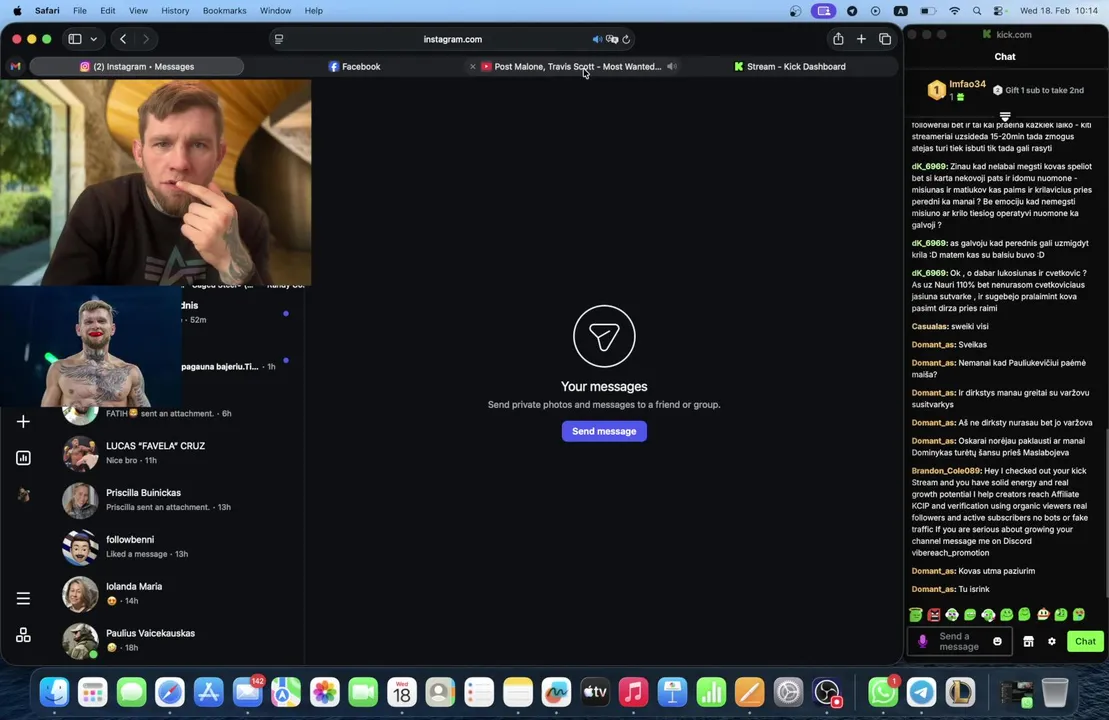Click the Send message button

coord(604,431)
